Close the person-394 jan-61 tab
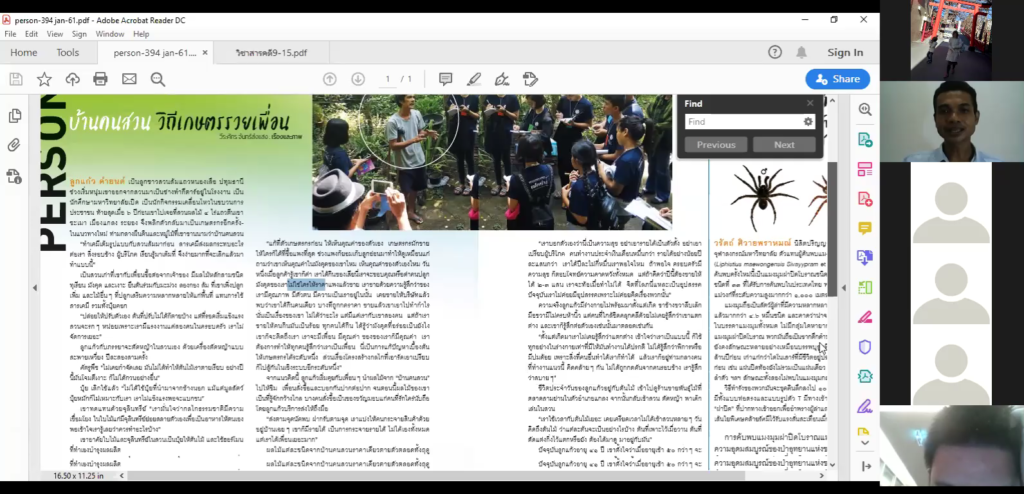This screenshot has width=1024, height=494. coord(205,53)
